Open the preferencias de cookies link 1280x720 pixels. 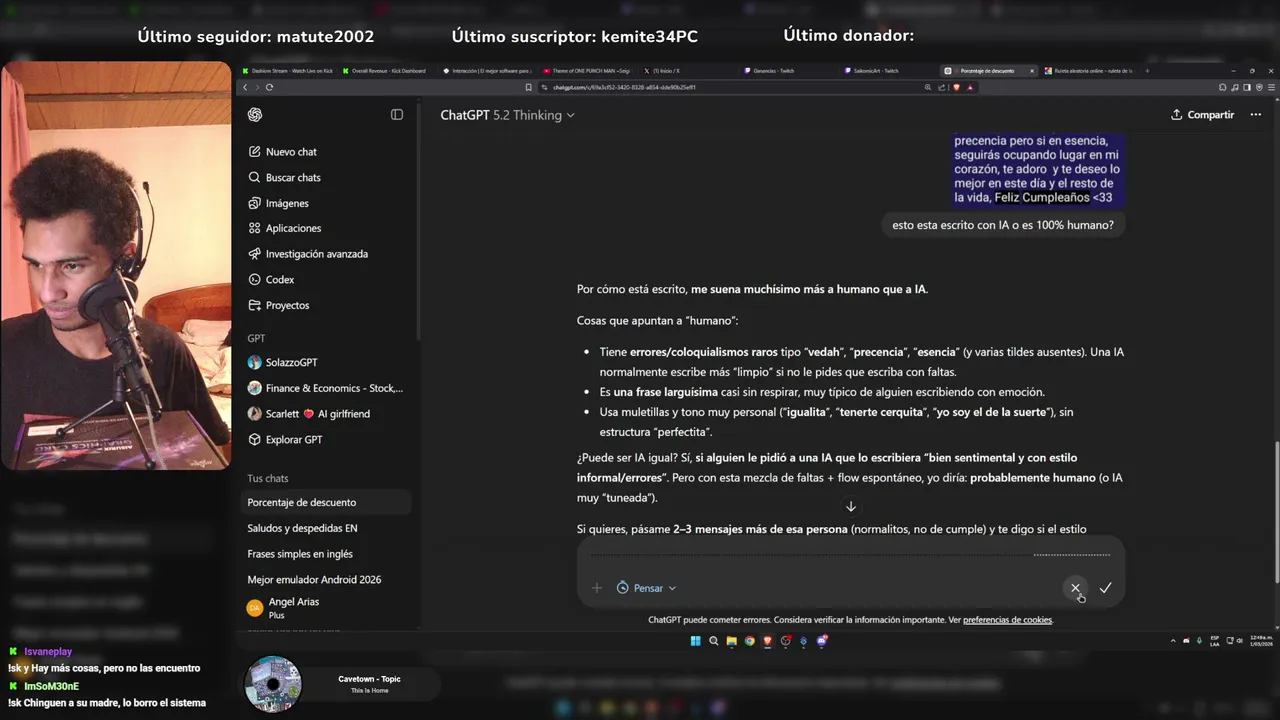pyautogui.click(x=1007, y=620)
